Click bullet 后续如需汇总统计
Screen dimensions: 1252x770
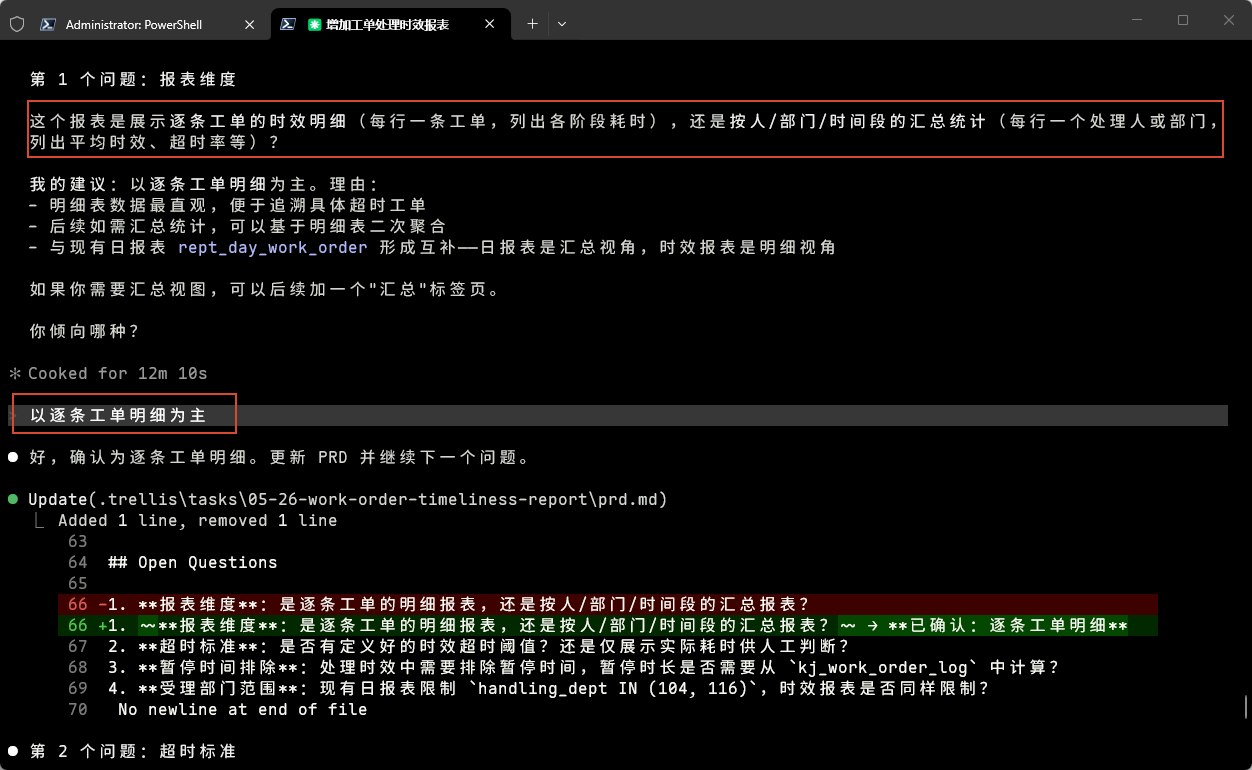point(237,226)
